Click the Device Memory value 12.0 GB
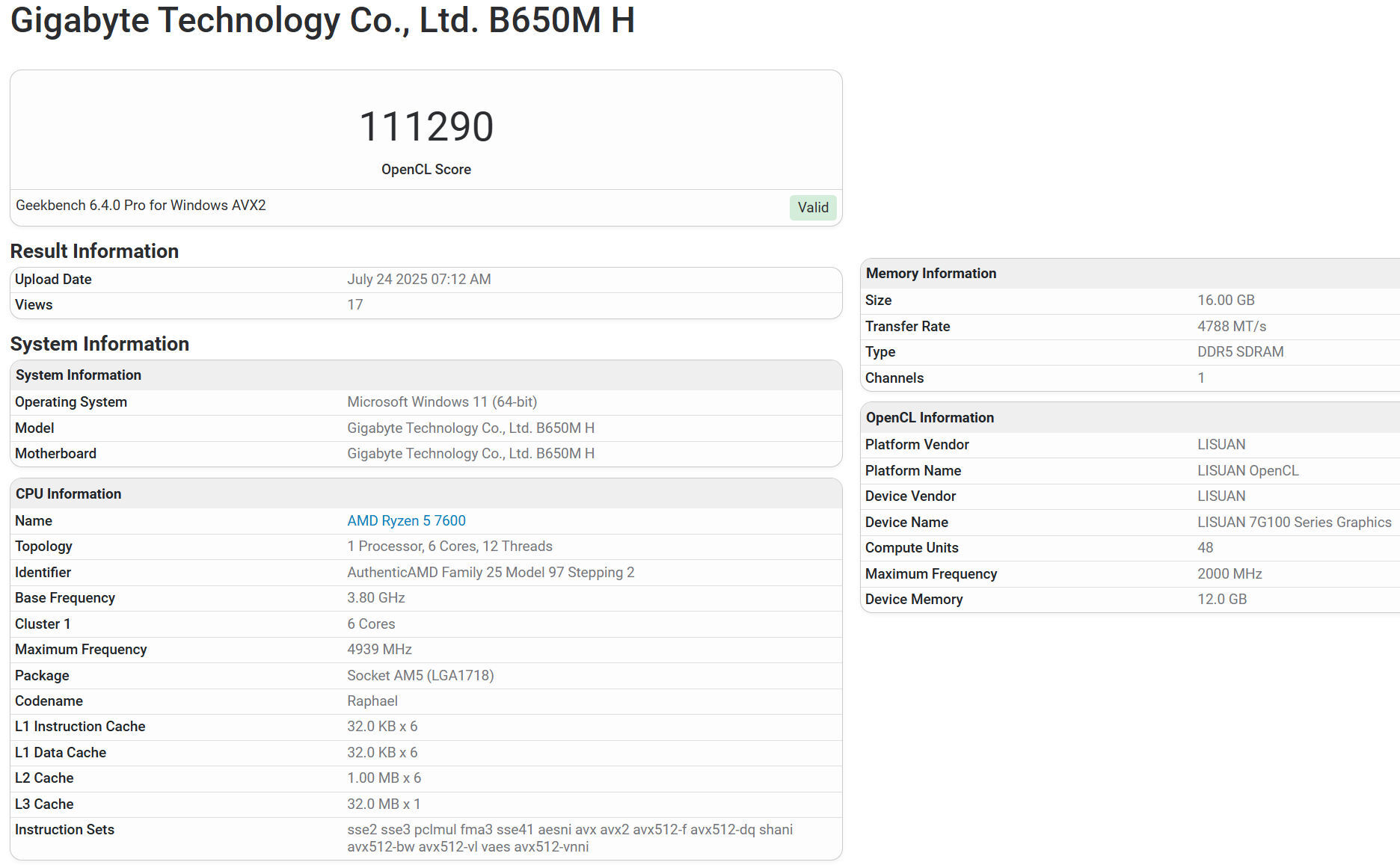1400x865 pixels. click(x=1222, y=599)
